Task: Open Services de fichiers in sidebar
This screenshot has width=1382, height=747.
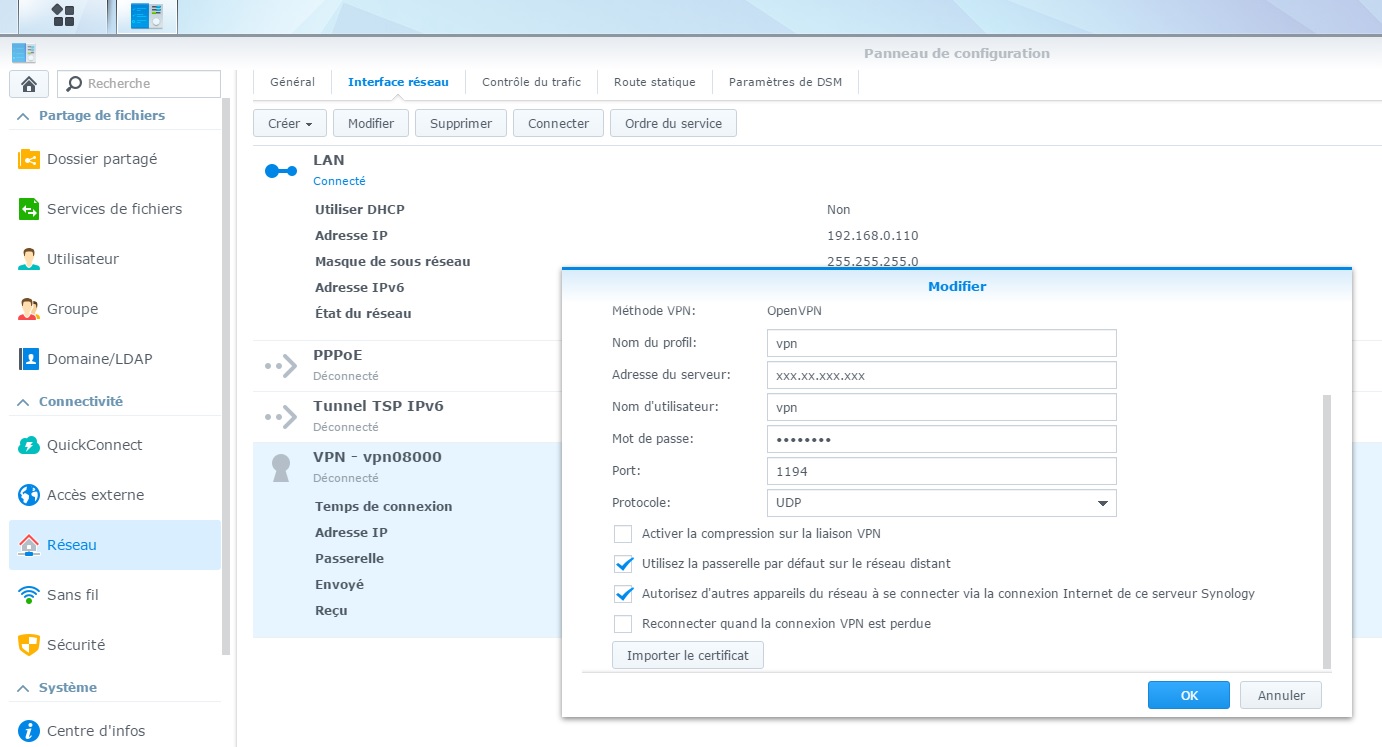Action: tap(114, 209)
